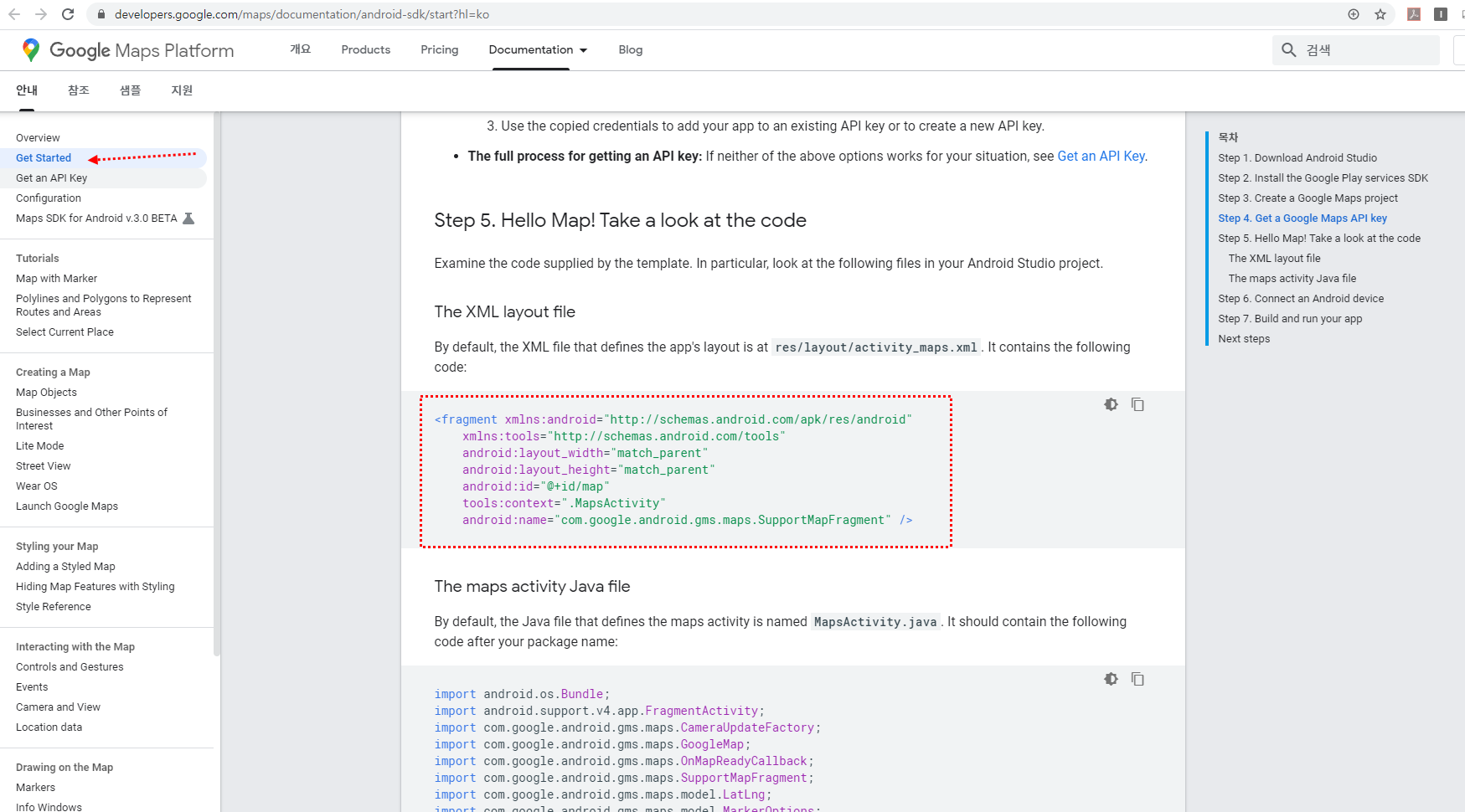The height and width of the screenshot is (812, 1465).
Task: Open Overview in the sidebar
Action: [38, 138]
